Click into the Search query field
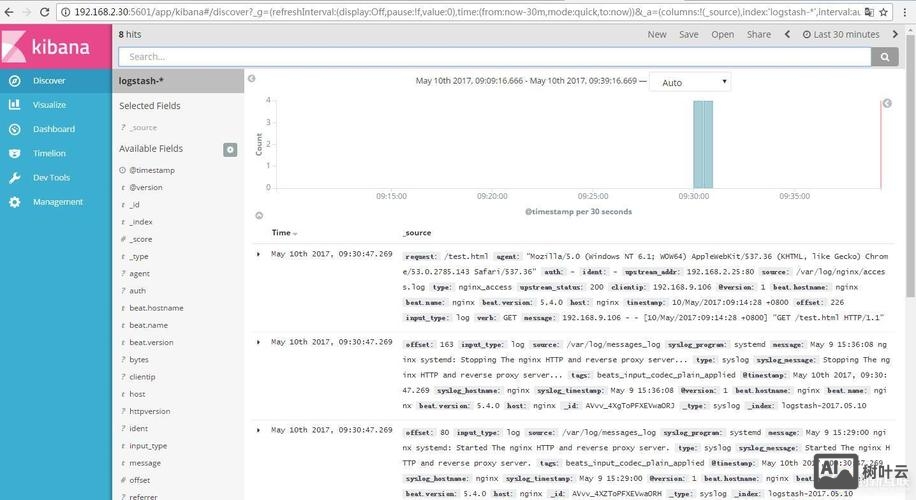916x500 pixels. tap(490, 58)
